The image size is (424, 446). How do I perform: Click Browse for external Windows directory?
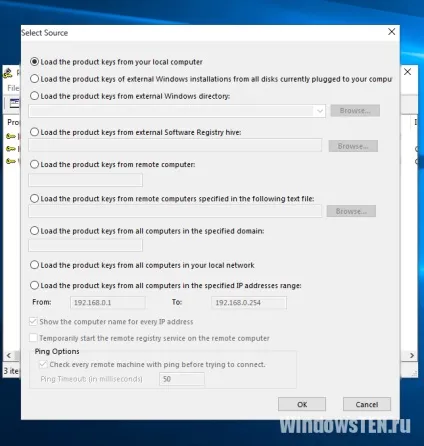click(355, 111)
